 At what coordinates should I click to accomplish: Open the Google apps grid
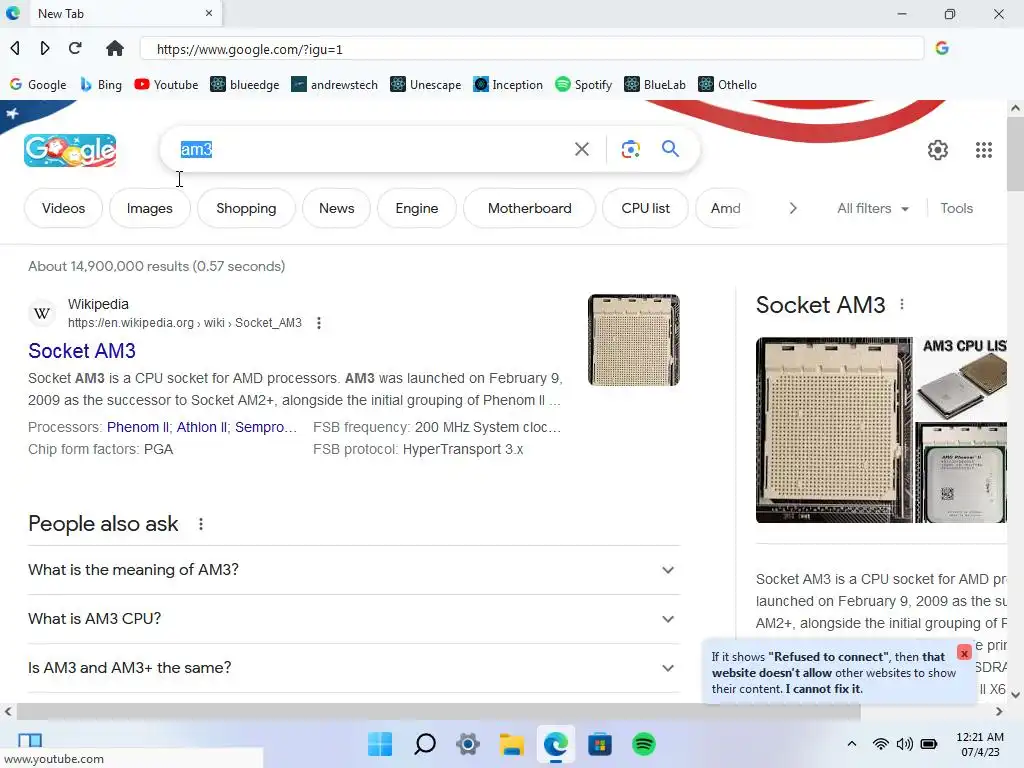point(984,150)
